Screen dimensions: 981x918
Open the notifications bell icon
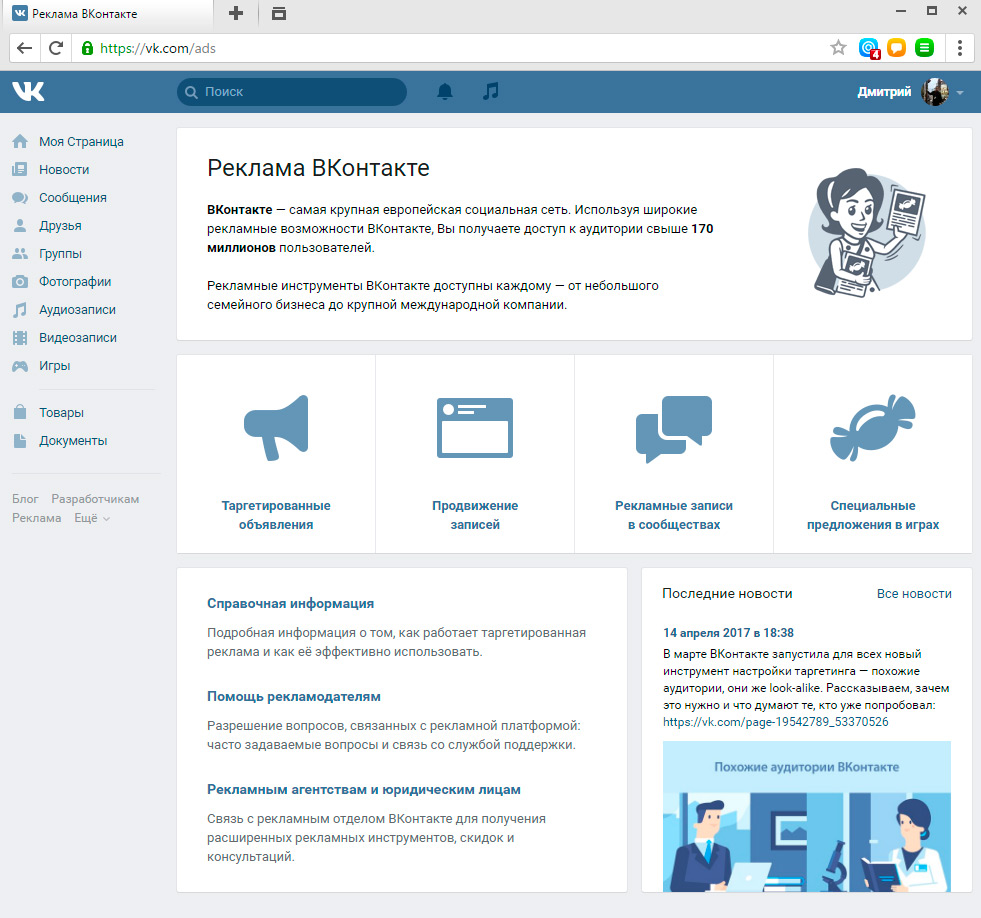pyautogui.click(x=445, y=92)
